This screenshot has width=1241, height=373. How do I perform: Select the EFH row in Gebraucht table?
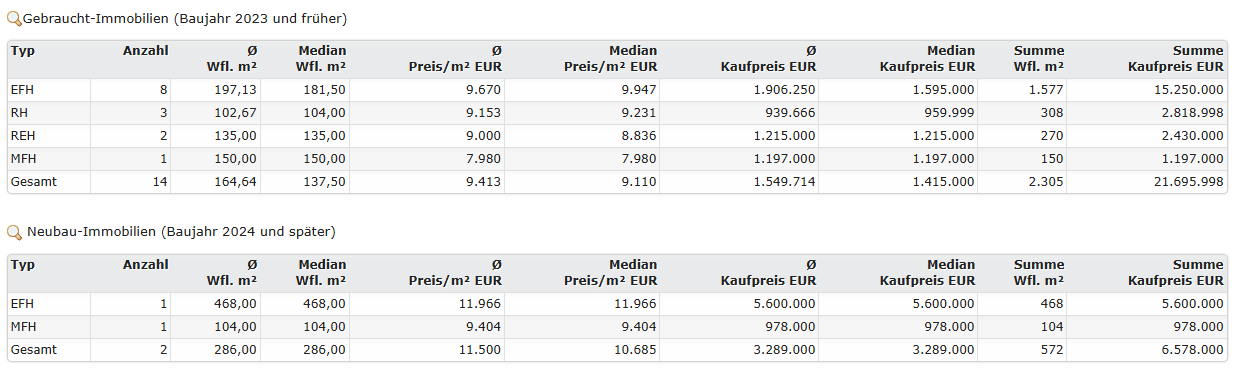point(617,90)
